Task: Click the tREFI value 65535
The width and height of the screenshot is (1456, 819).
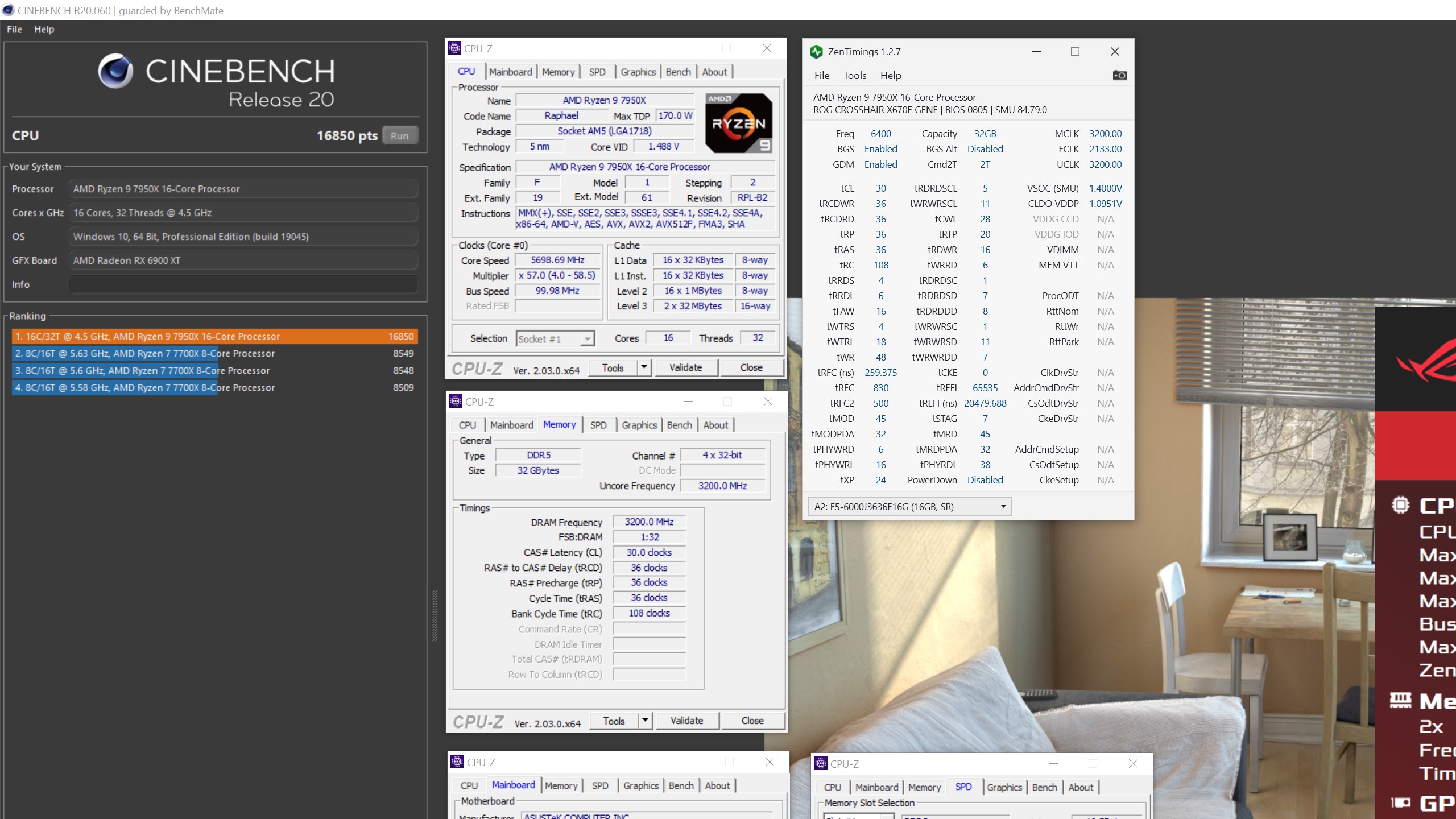Action: tap(985, 388)
